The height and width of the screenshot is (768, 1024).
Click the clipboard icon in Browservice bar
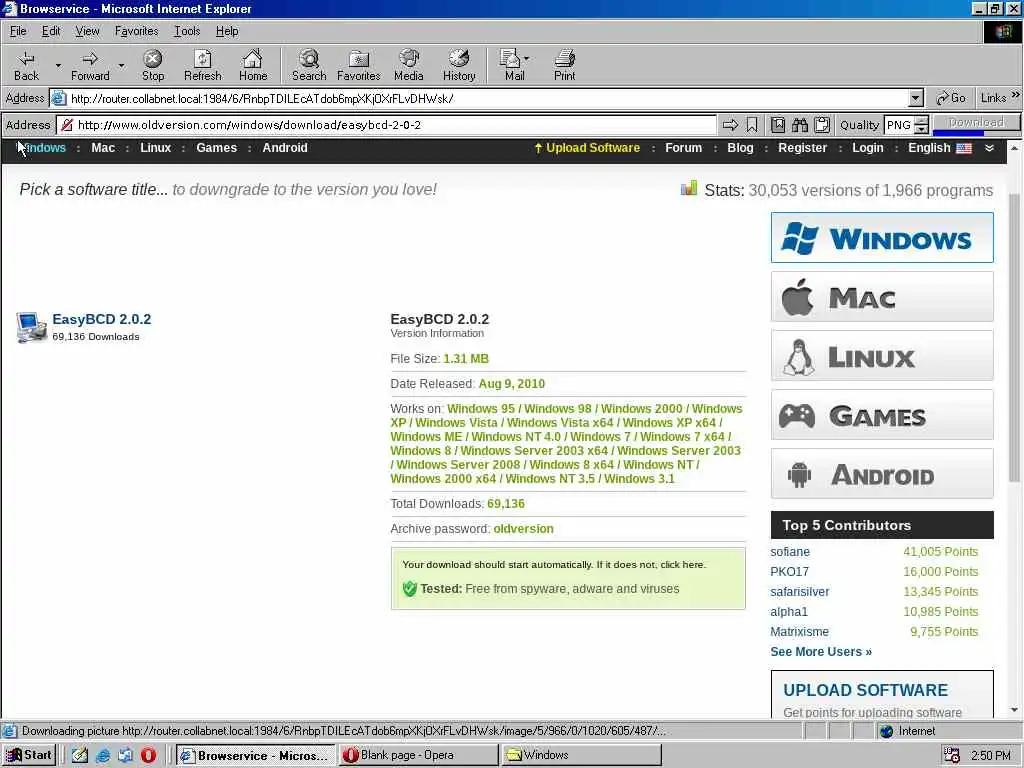pyautogui.click(x=822, y=125)
